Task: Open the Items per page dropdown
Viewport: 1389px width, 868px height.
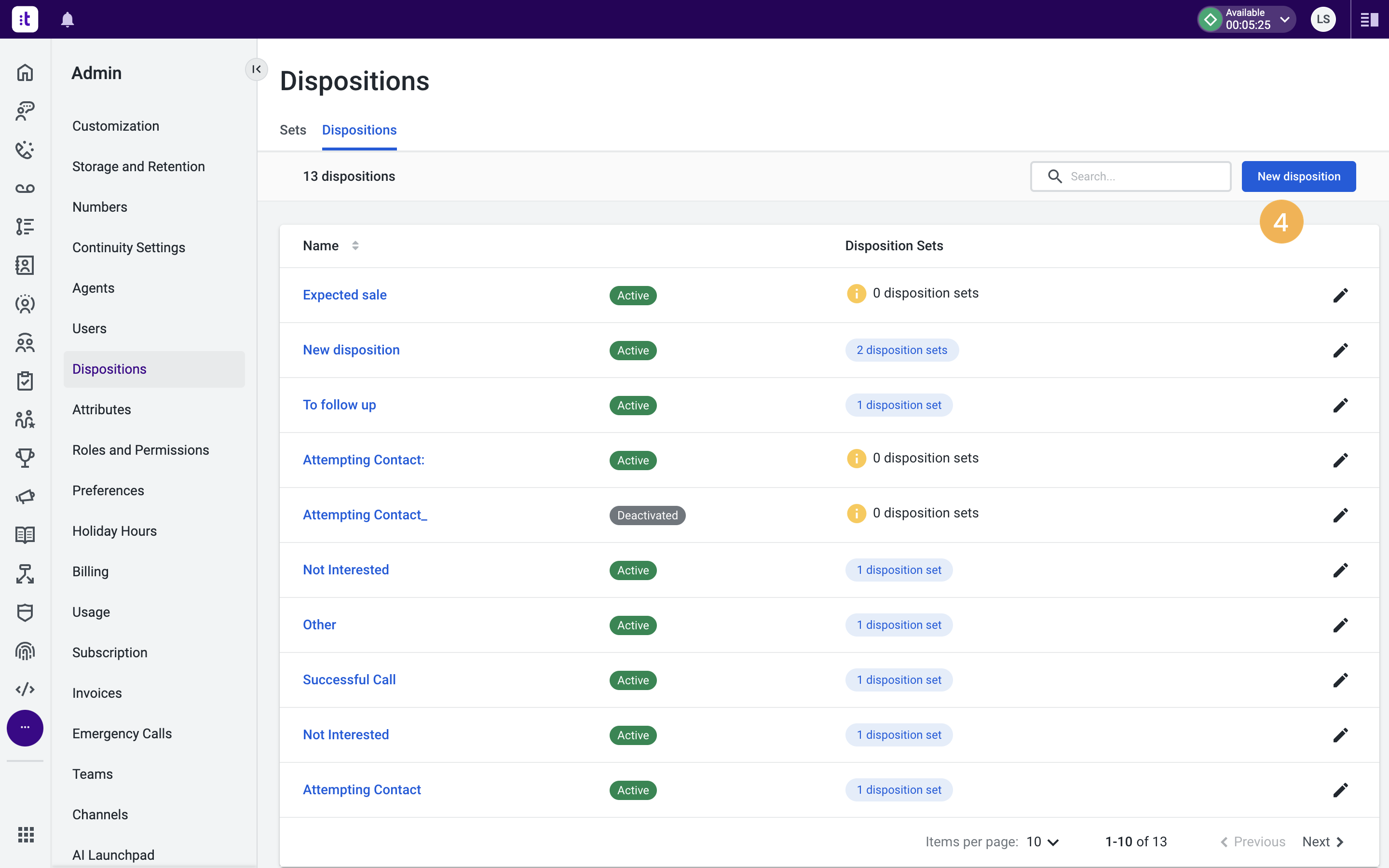Action: [1042, 841]
